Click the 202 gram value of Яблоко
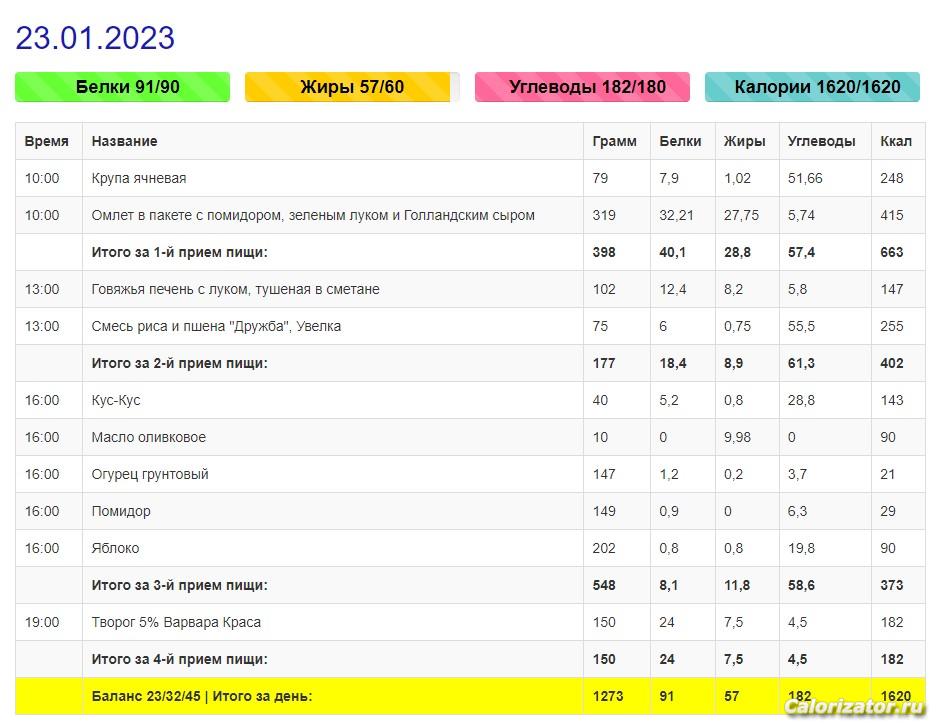The image size is (947, 728). 604,548
